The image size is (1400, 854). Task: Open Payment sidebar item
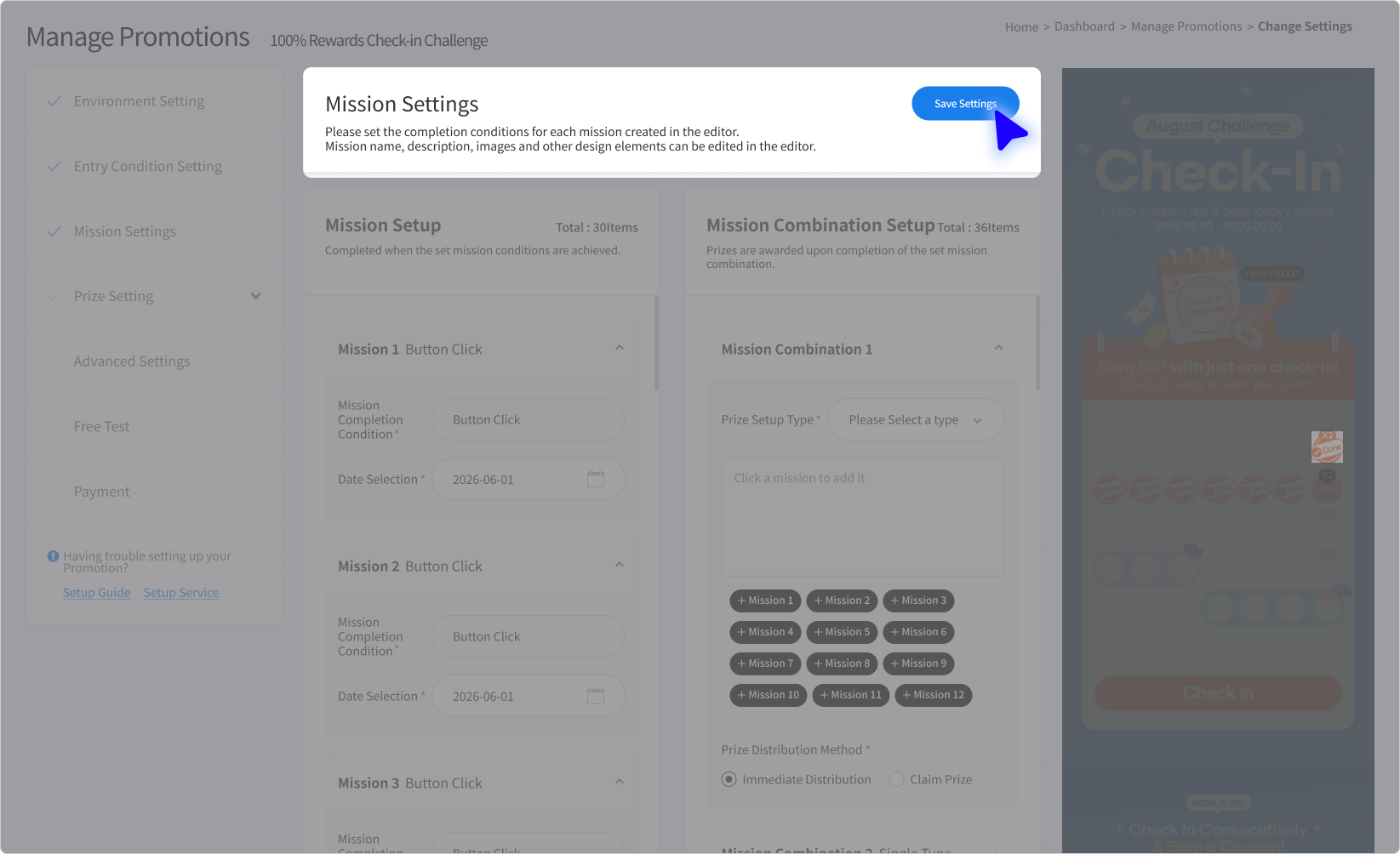coord(102,492)
